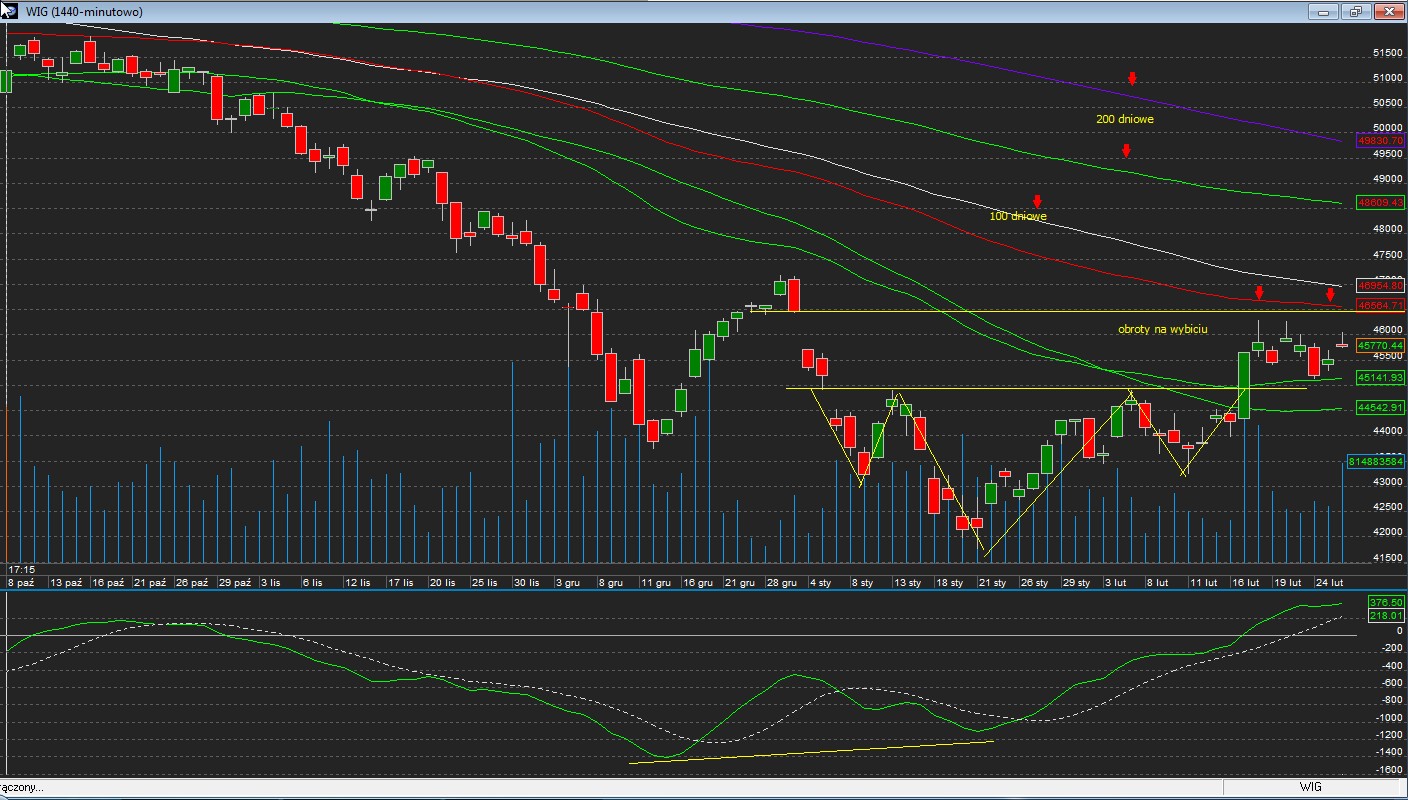The height and width of the screenshot is (800, 1408).
Task: Click the white-bordered 46954.80 price tag
Action: [1380, 285]
